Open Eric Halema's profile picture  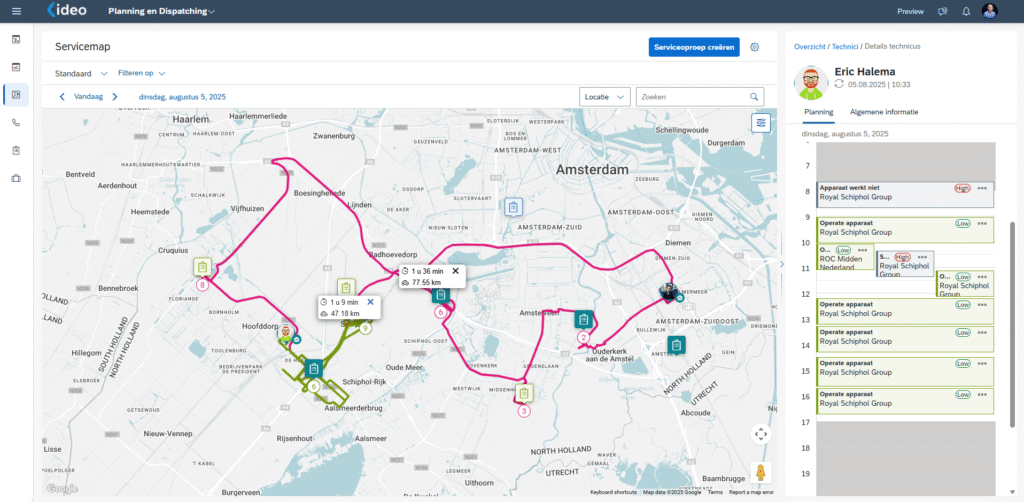point(811,82)
